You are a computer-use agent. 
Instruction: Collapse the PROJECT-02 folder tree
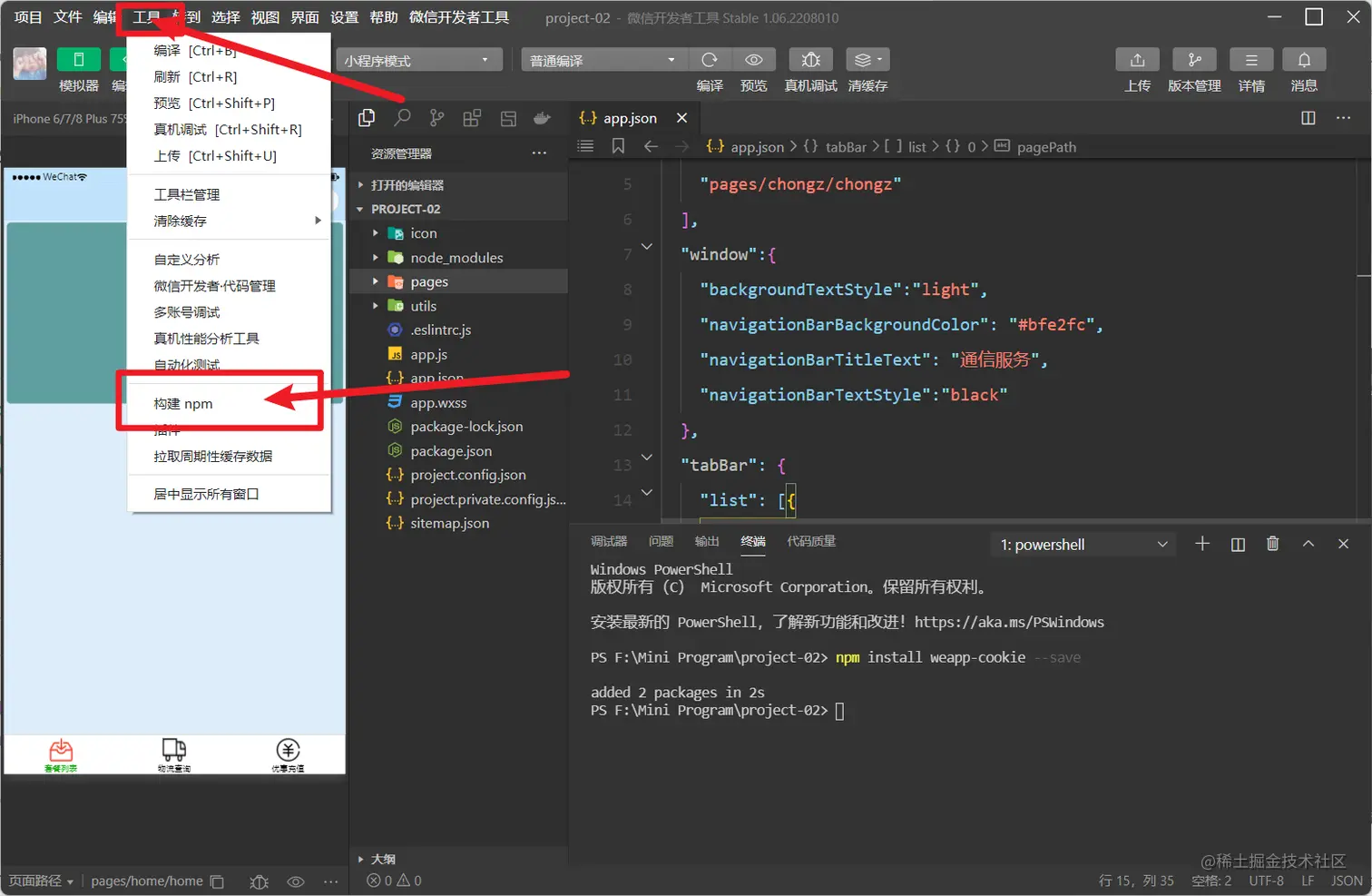point(458,209)
